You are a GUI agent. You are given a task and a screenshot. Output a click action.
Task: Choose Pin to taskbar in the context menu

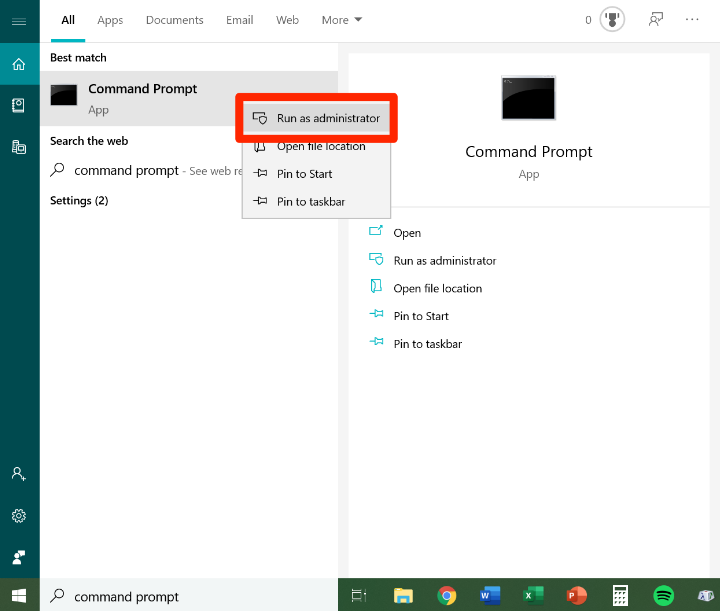point(316,202)
